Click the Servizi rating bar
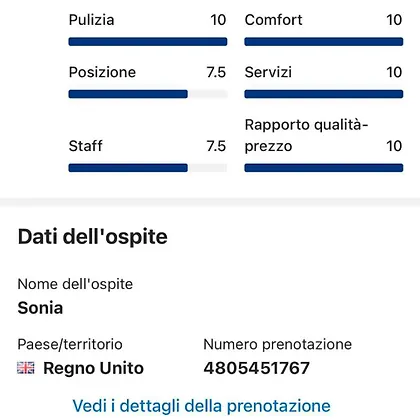This screenshot has width=420, height=420. 324,94
